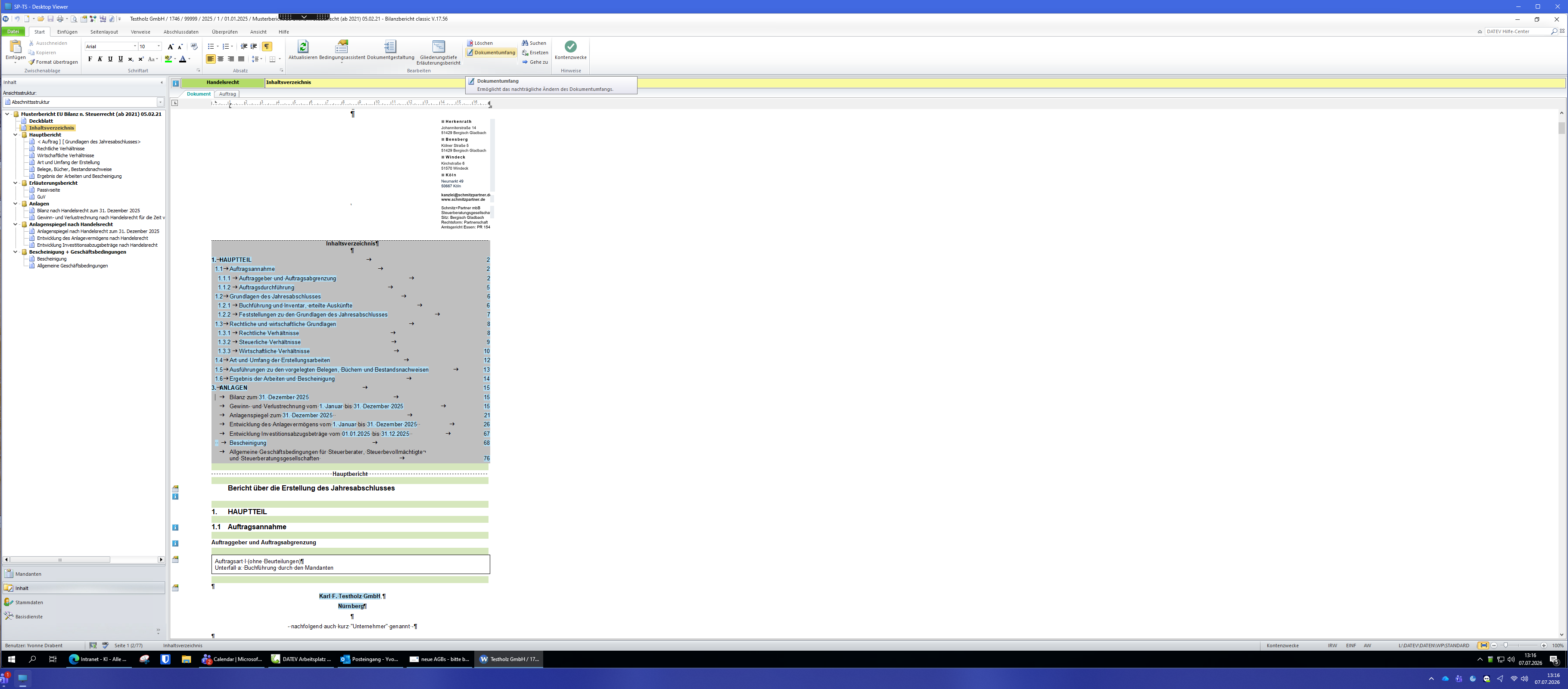Toggle double underline formatting

pos(121,59)
